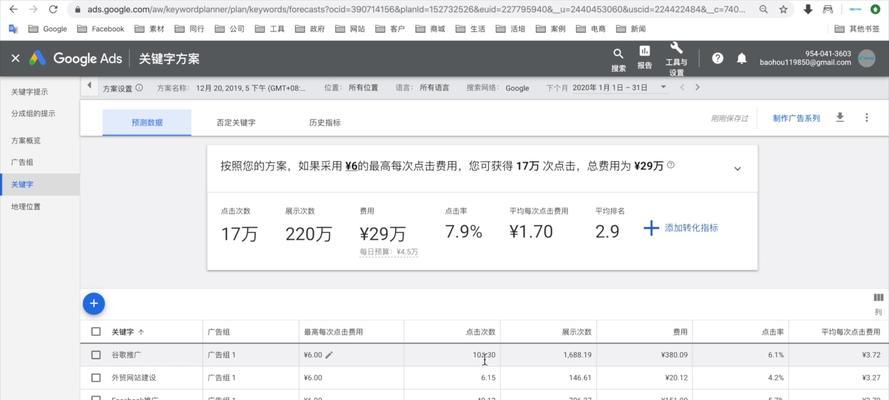Image resolution: width=889 pixels, height=400 pixels.
Task: Click help icon after 总费用为 ¥29万
Action: point(671,165)
